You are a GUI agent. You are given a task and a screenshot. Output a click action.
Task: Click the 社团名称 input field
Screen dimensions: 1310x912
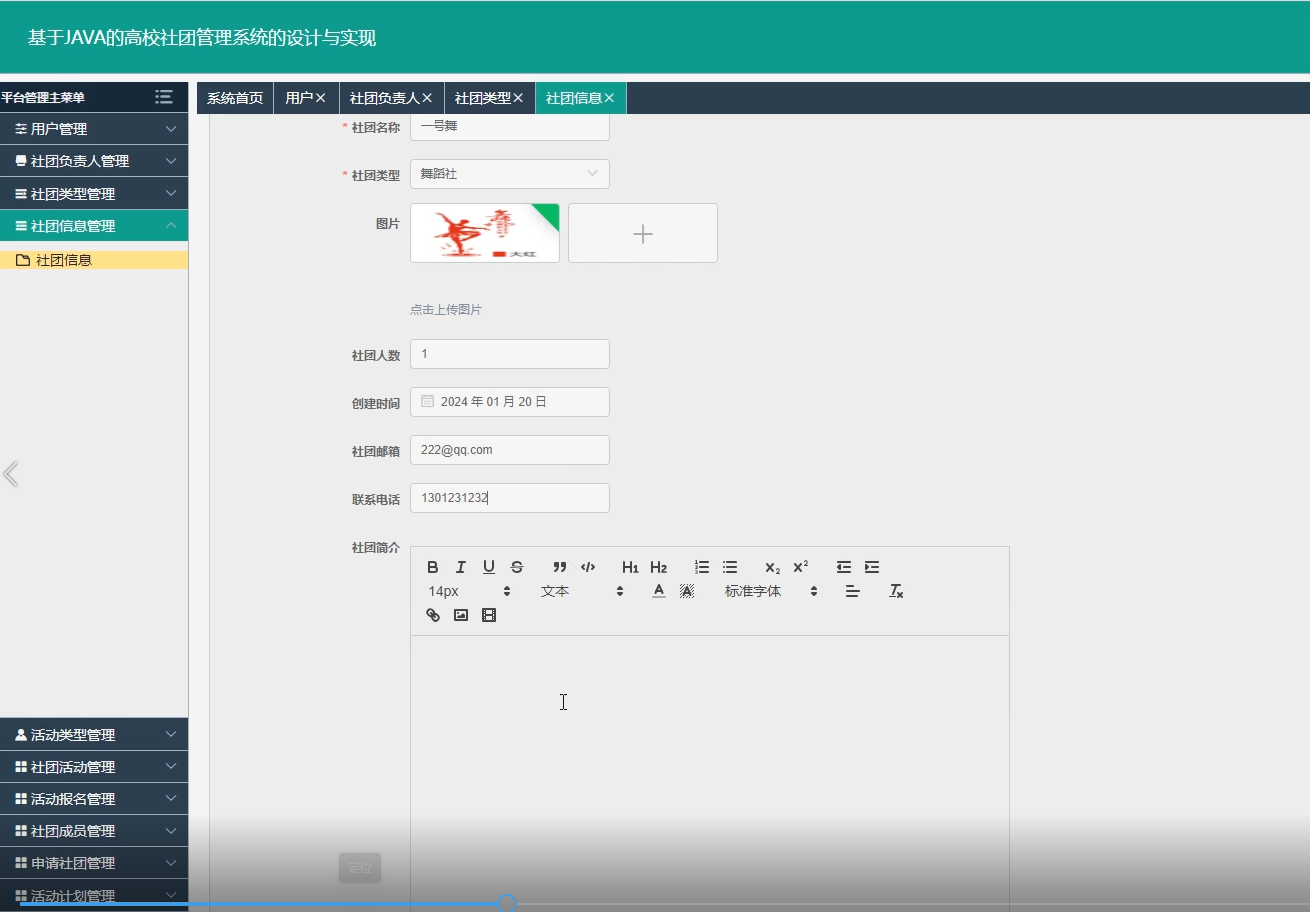click(510, 127)
